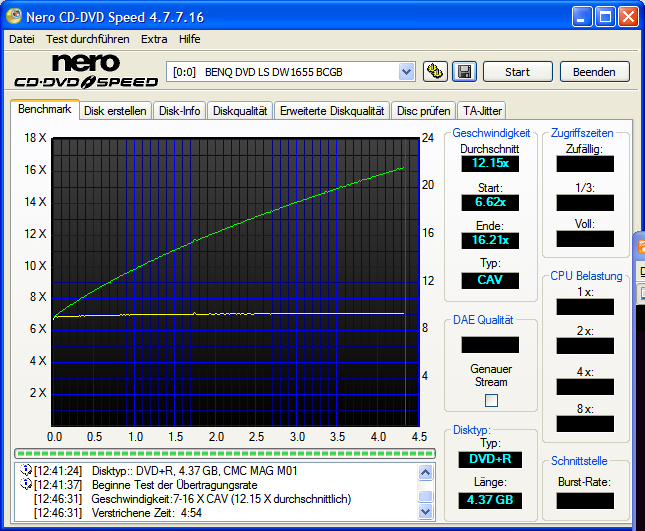Click the info icon beside 12:41:24 log entry

point(26,470)
